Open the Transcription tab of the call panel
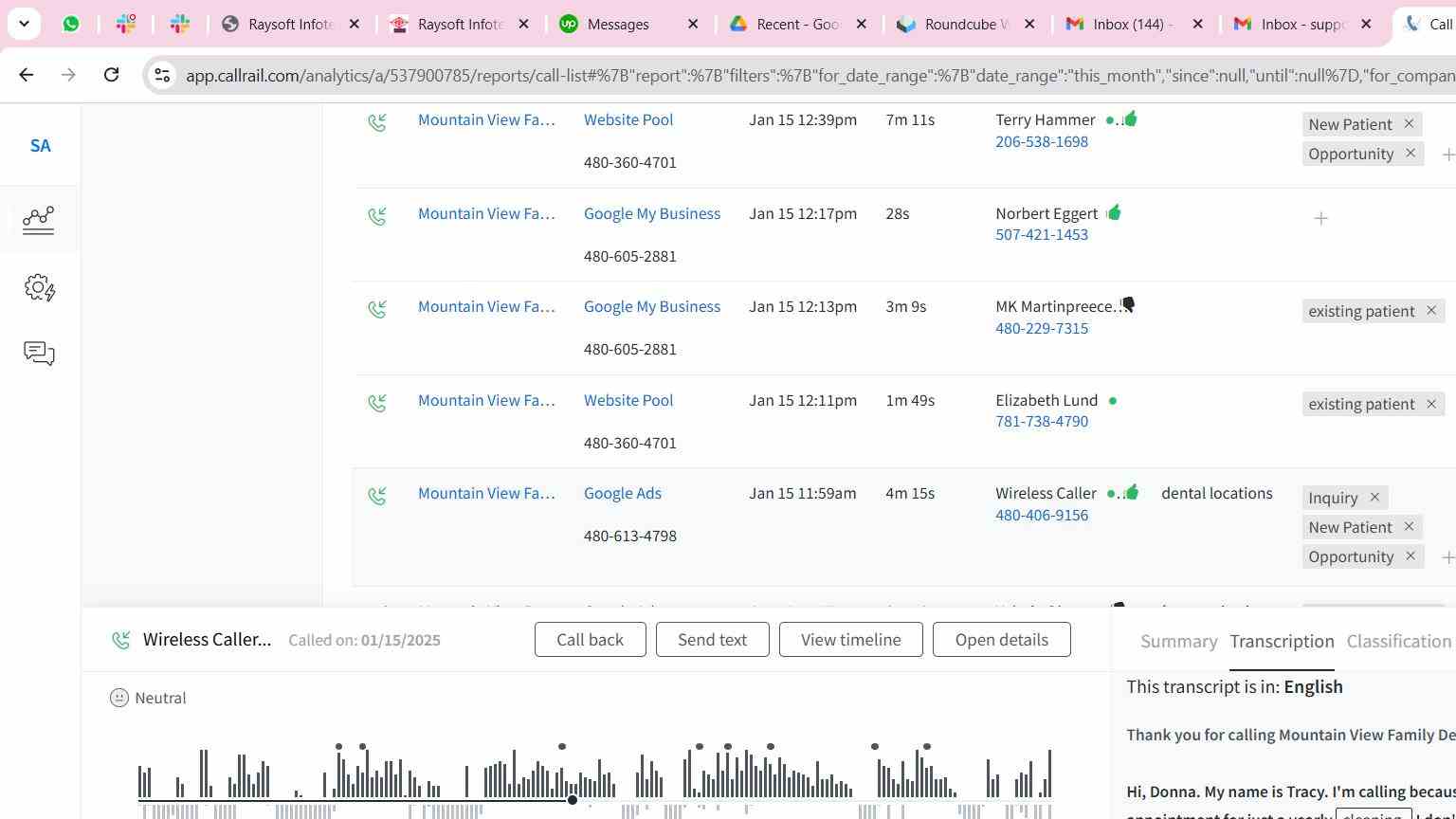The width and height of the screenshot is (1456, 819). 1282,642
